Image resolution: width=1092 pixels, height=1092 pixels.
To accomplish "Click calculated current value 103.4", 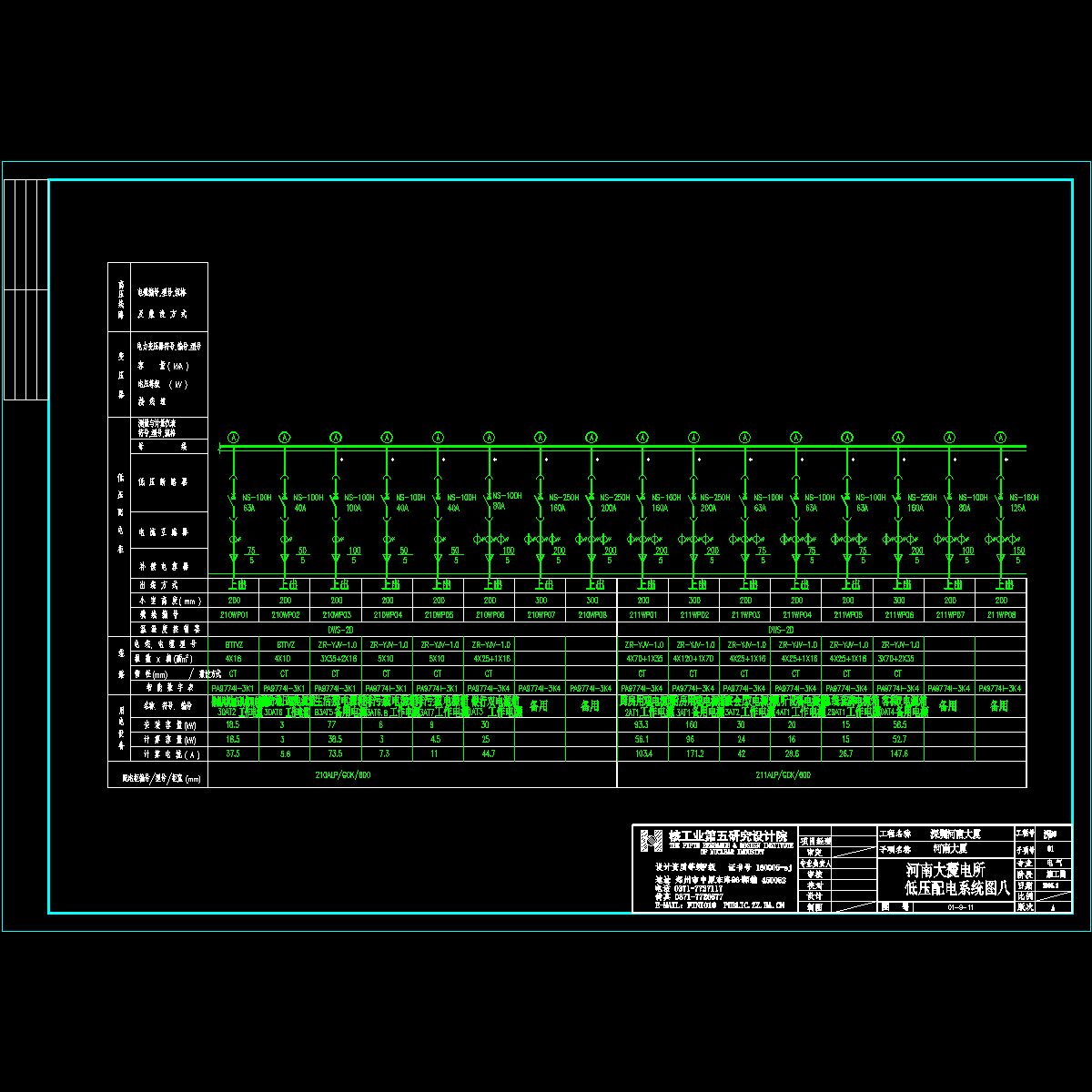I will (643, 754).
